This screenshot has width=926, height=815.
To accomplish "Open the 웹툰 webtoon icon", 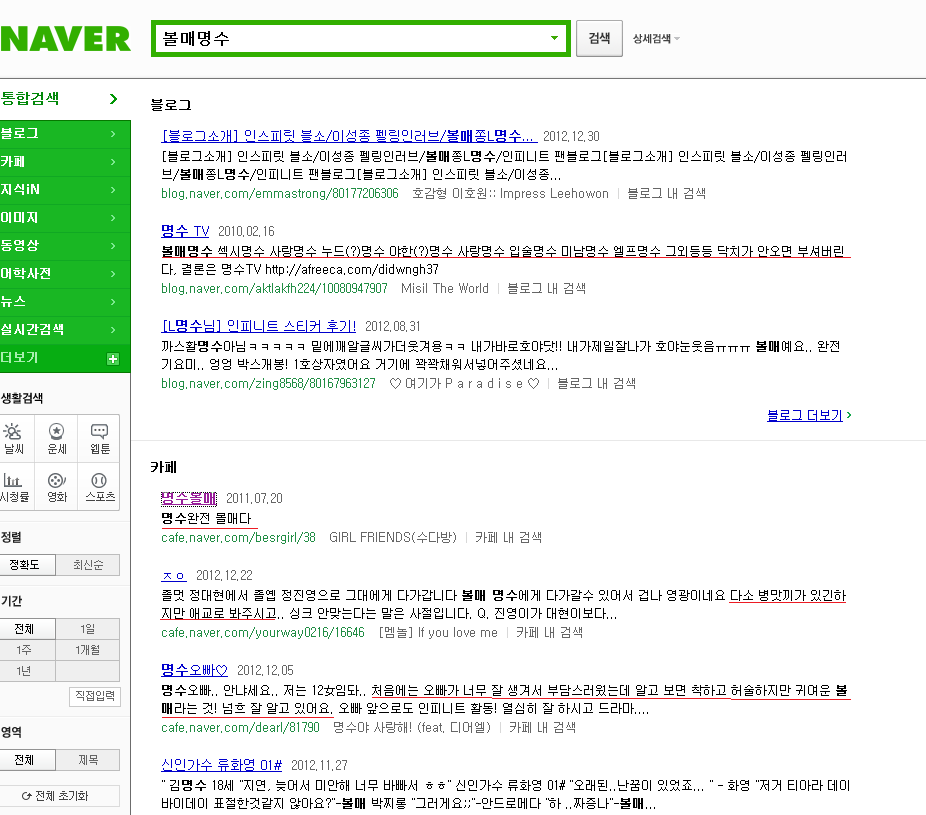I will click(x=99, y=438).
